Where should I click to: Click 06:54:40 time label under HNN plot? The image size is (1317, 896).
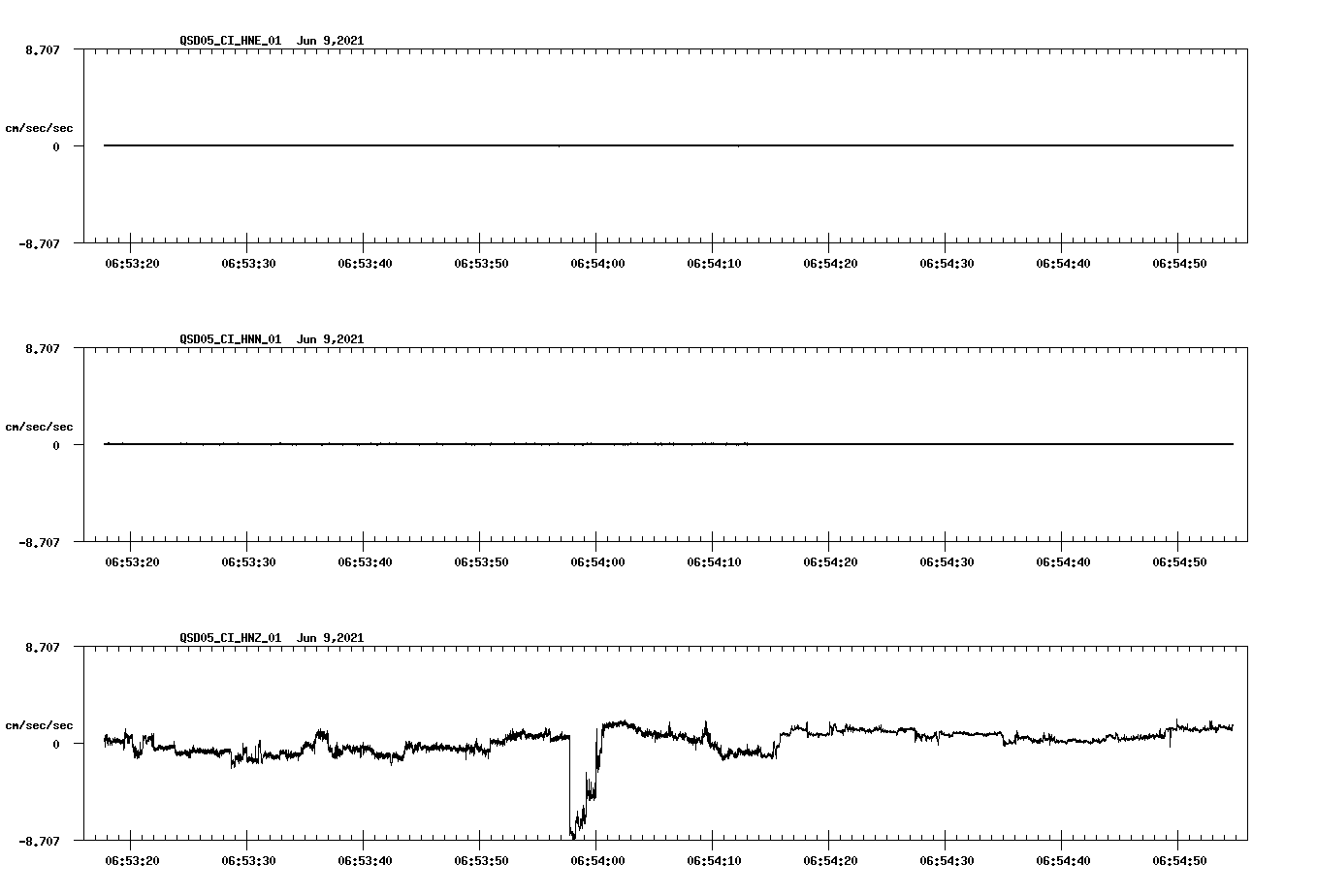[1063, 561]
